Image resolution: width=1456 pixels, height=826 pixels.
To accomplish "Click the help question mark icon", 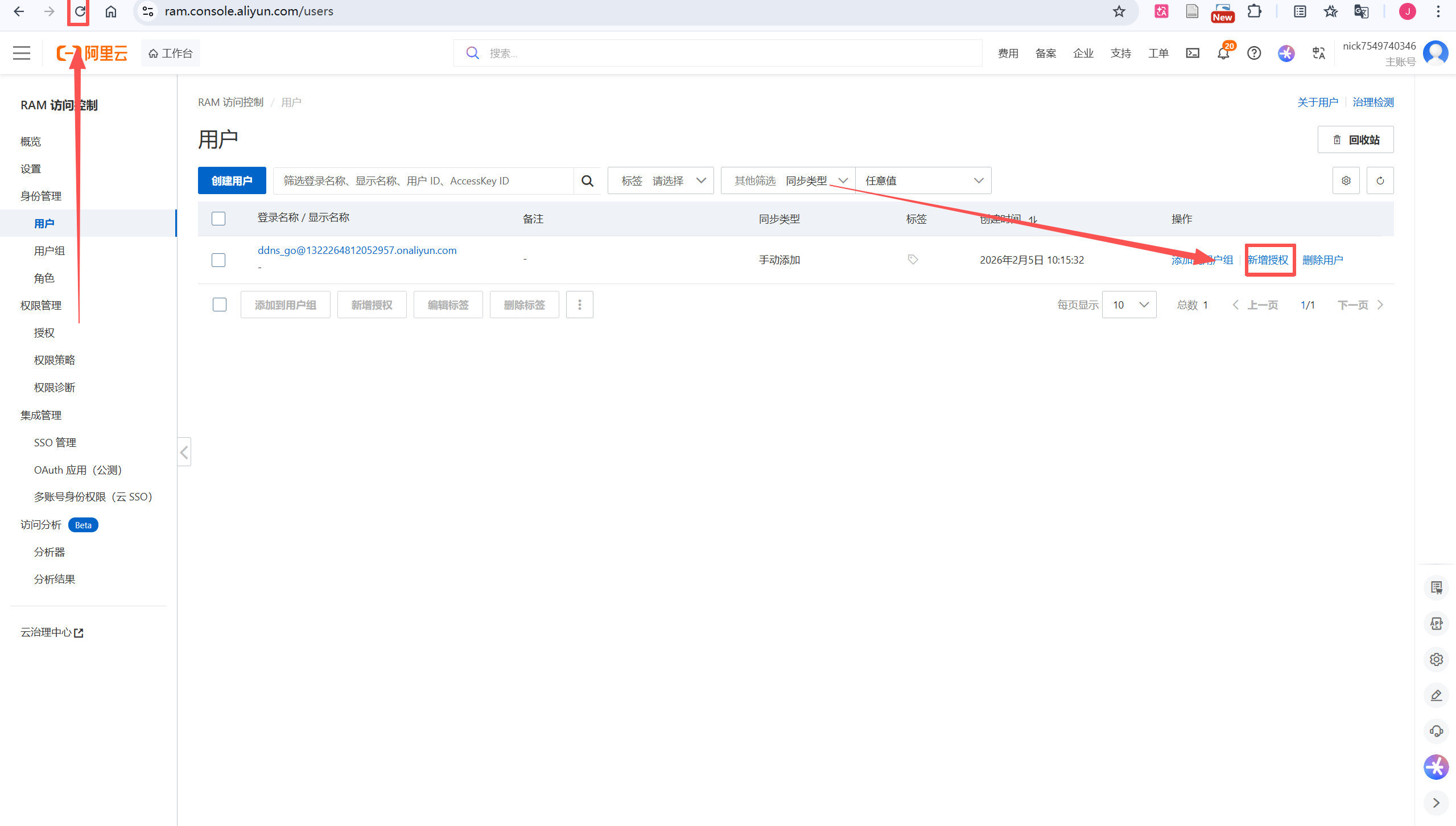I will point(1254,54).
